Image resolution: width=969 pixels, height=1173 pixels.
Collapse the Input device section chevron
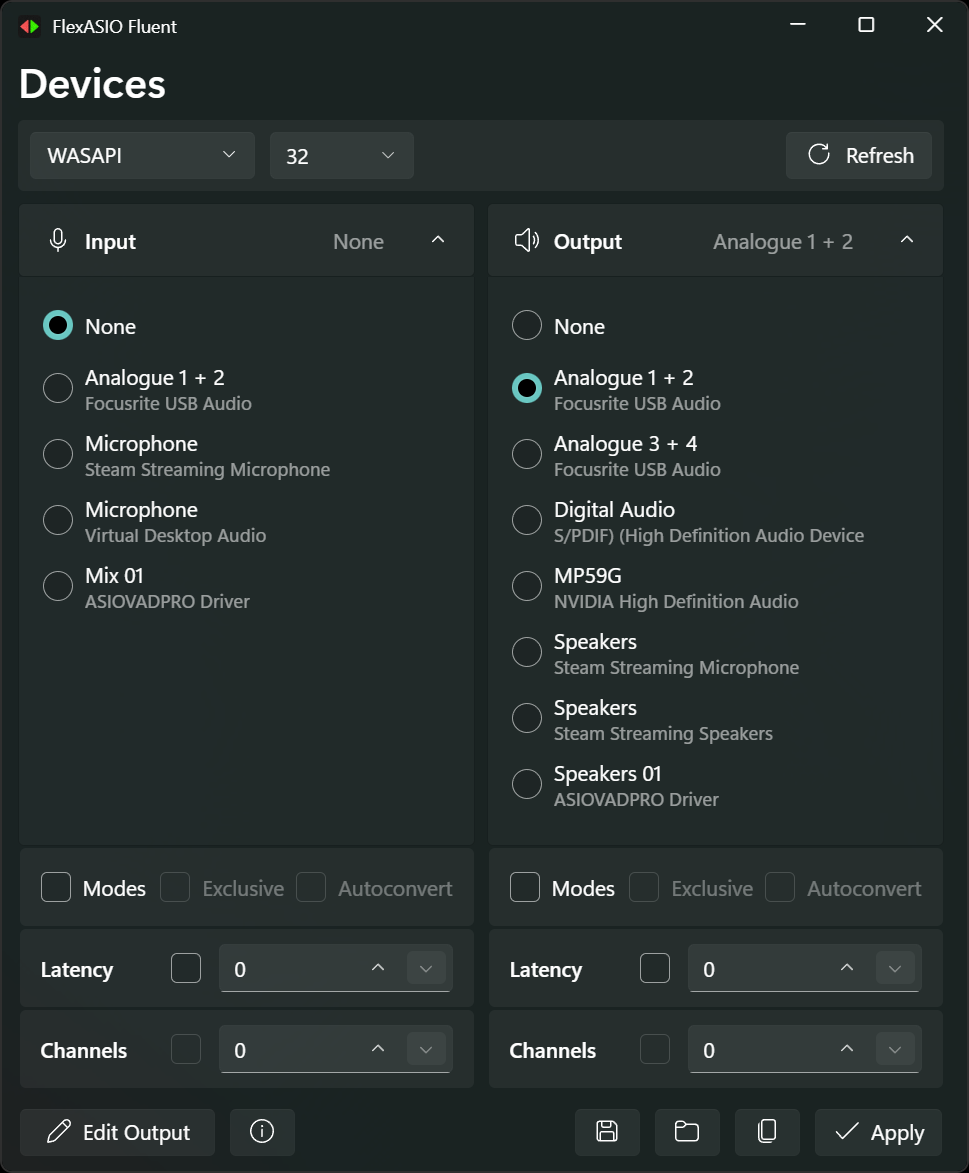point(438,240)
